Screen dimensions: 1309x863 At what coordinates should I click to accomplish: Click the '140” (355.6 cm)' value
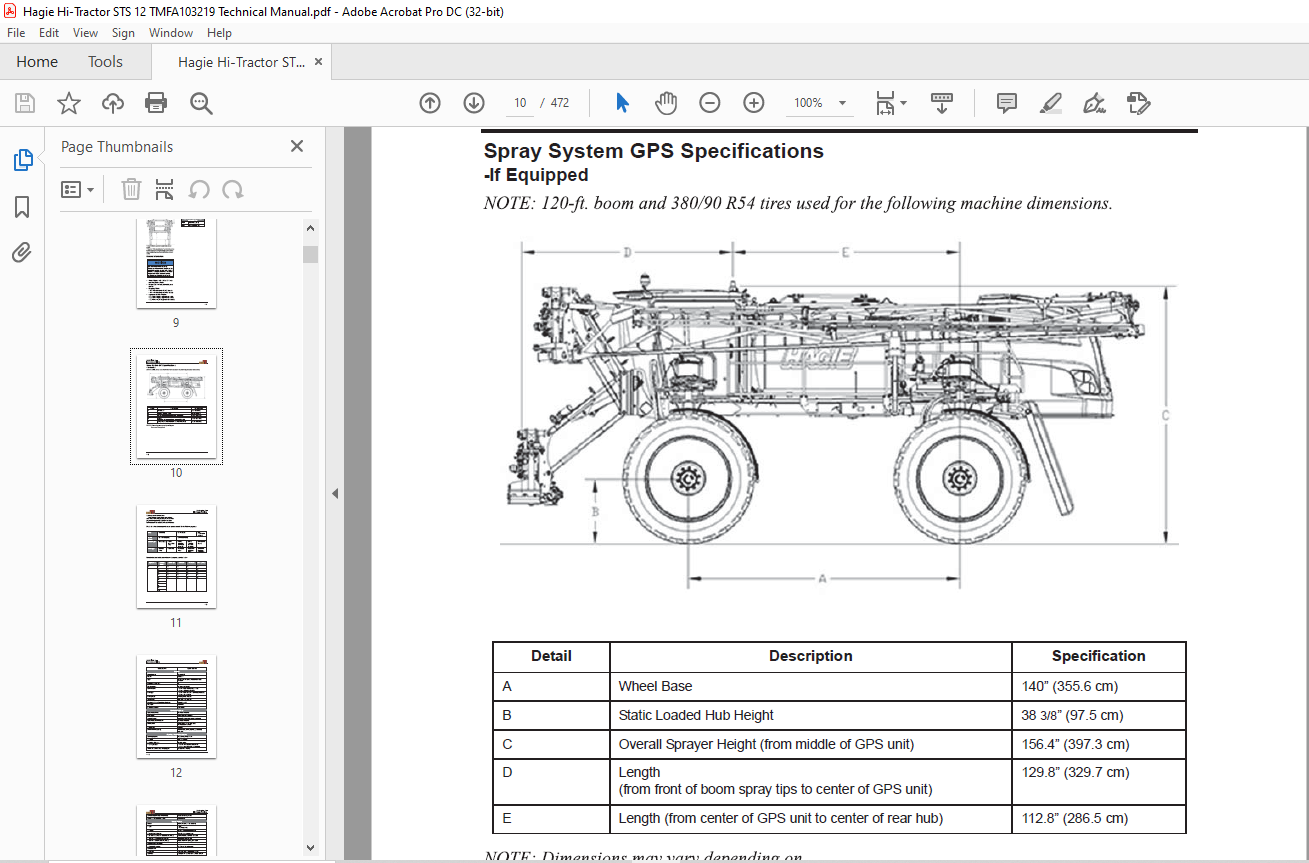(1068, 686)
